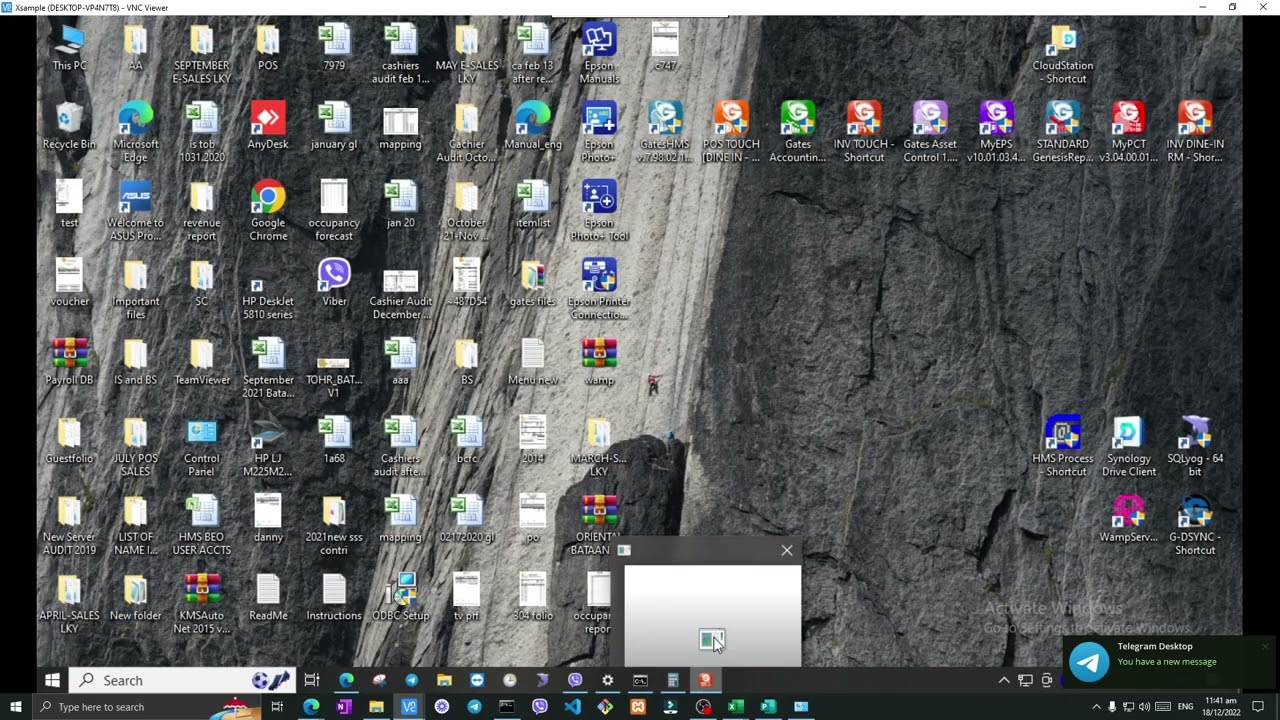Click the remote taskbar Search box
1280x720 pixels.
click(x=184, y=680)
